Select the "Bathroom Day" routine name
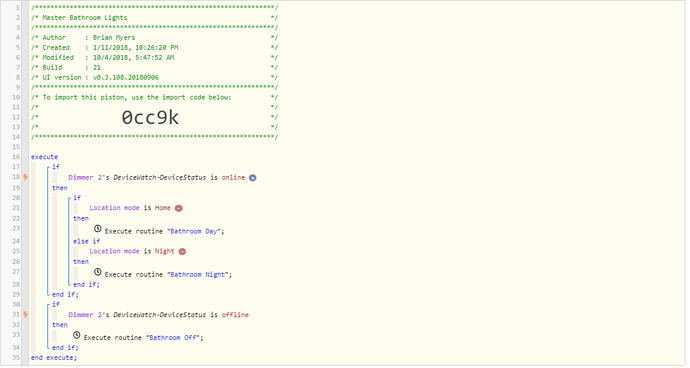 pos(194,231)
